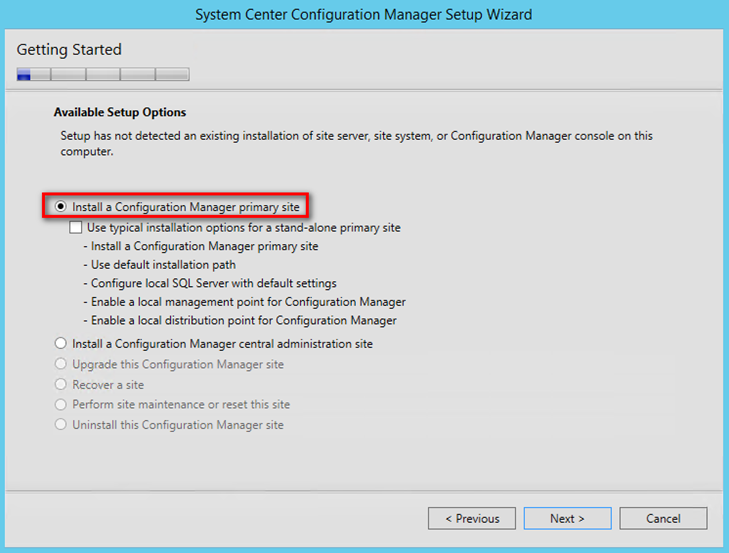Select Upgrade this Configuration Manager site option

(60, 364)
